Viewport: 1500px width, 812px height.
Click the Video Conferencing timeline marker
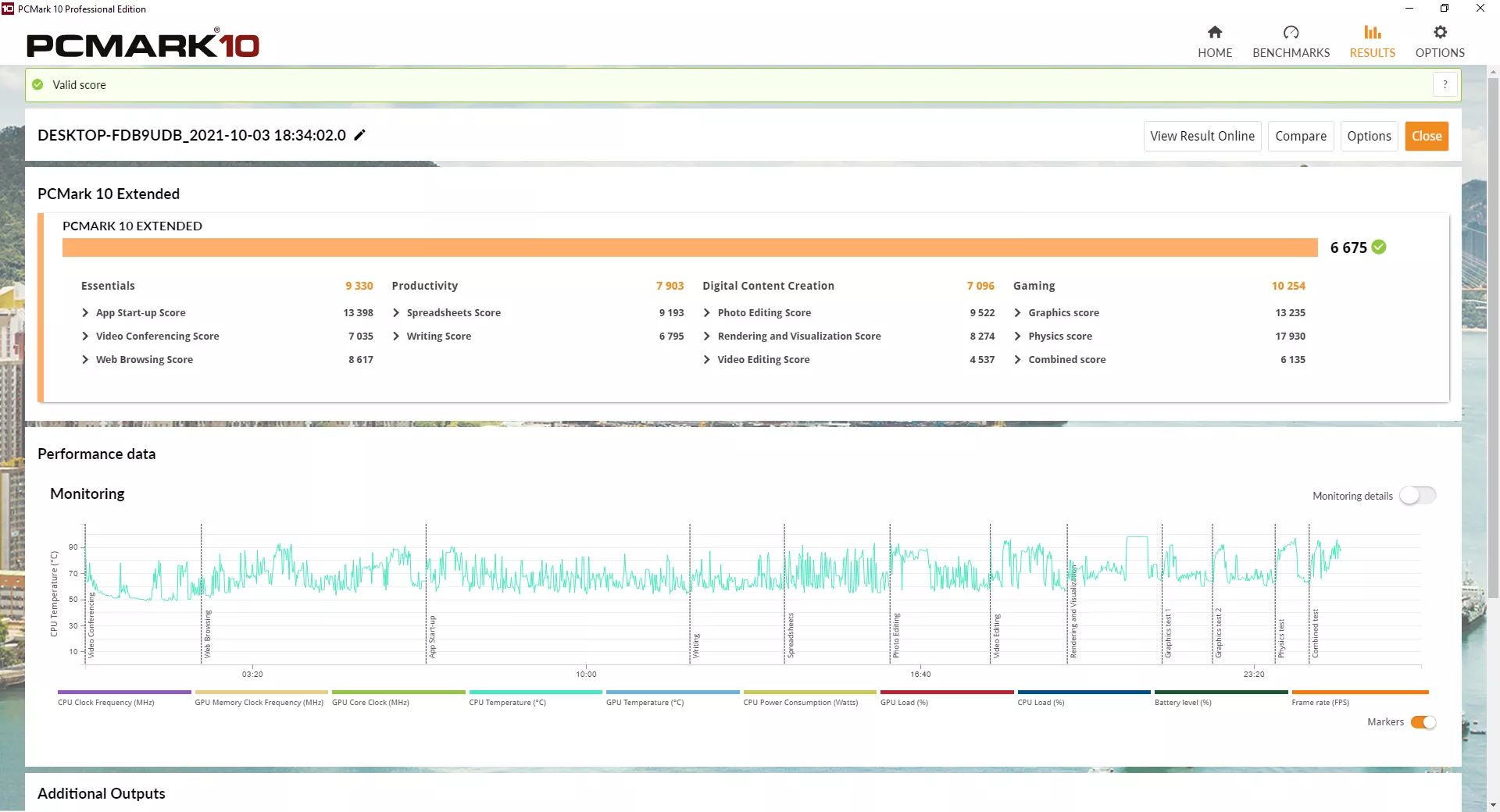tap(91, 625)
